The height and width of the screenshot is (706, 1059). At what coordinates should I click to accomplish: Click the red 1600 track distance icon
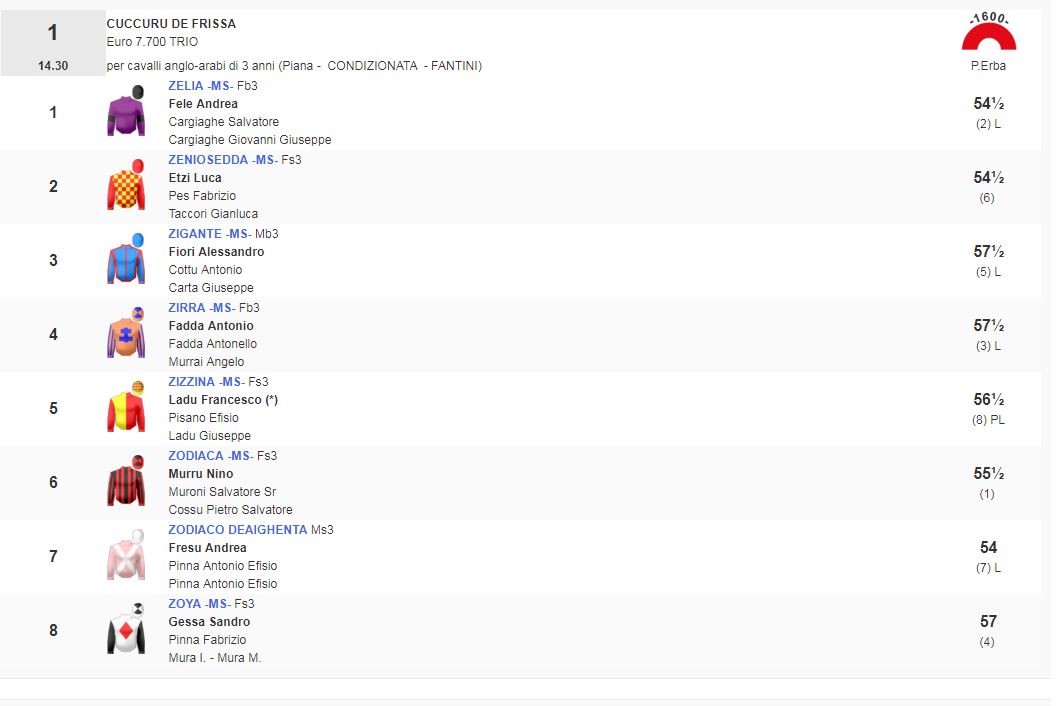tap(988, 33)
